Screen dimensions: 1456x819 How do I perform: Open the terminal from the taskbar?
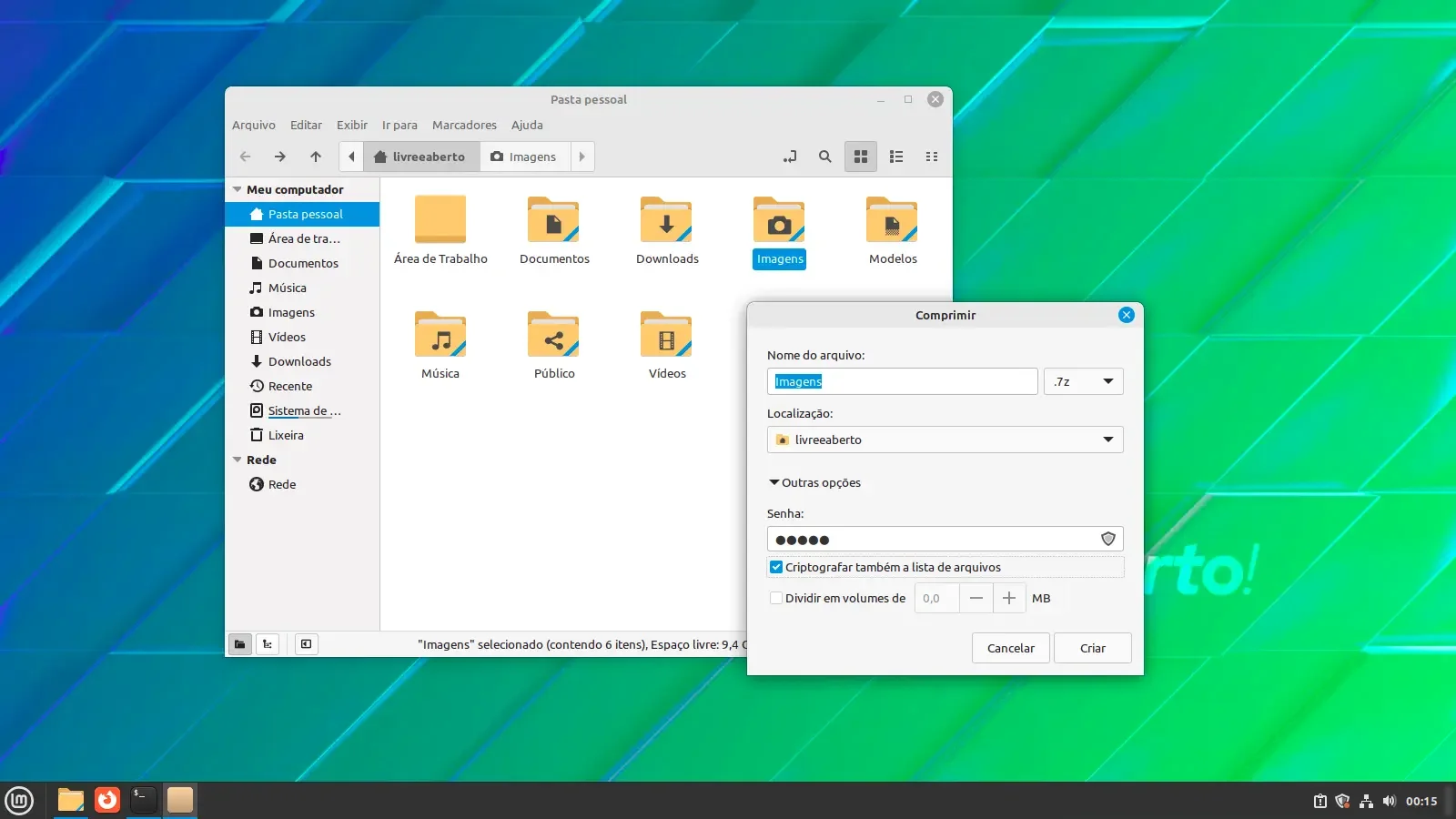tap(143, 800)
